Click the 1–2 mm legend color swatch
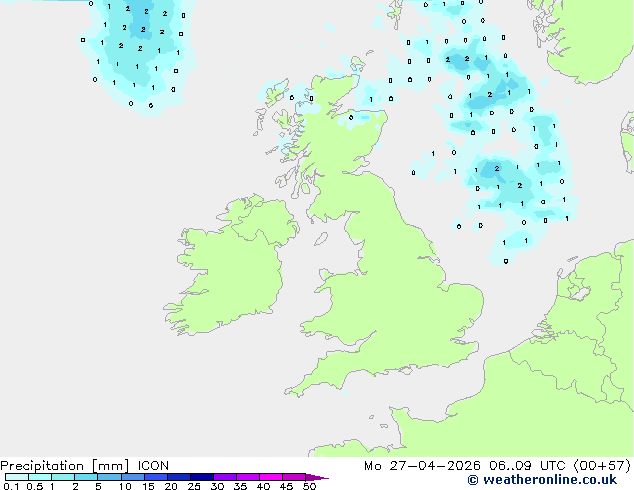 (x=63, y=477)
